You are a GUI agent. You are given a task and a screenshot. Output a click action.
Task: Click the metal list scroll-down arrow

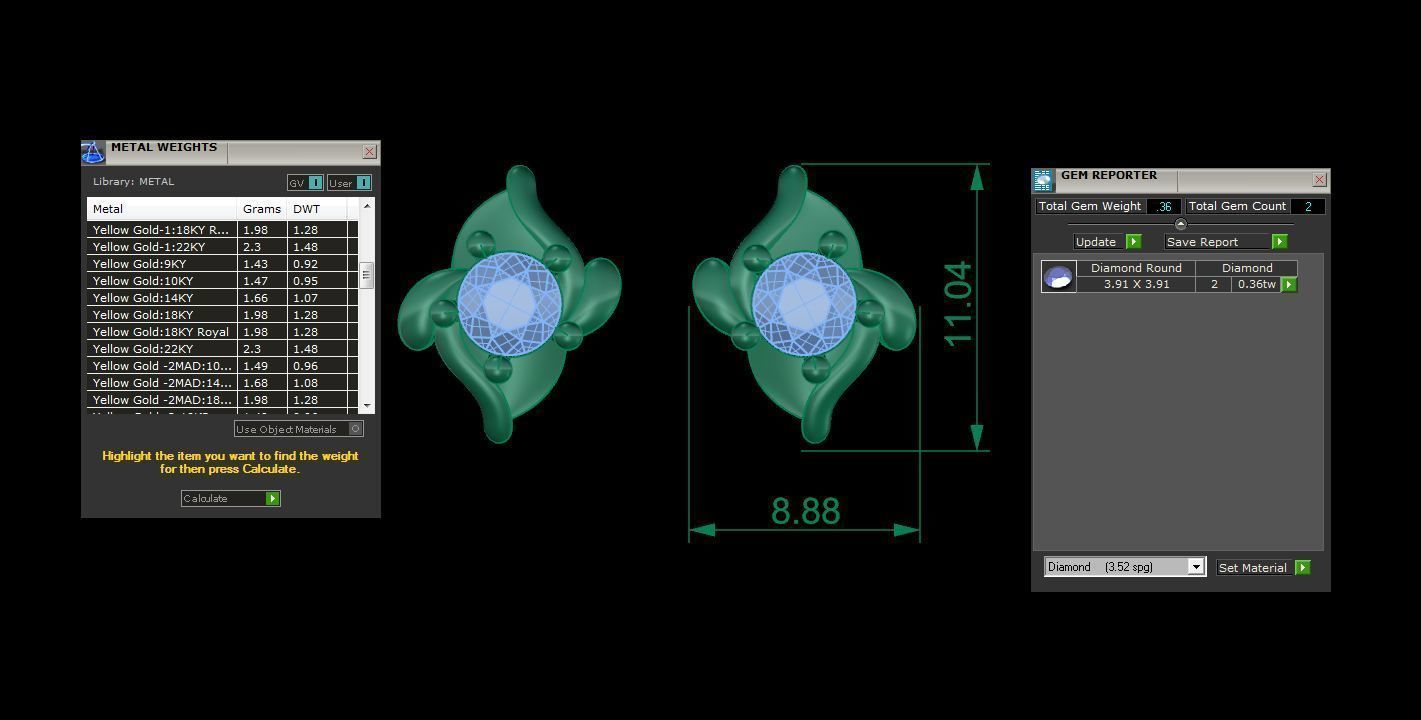pos(367,405)
